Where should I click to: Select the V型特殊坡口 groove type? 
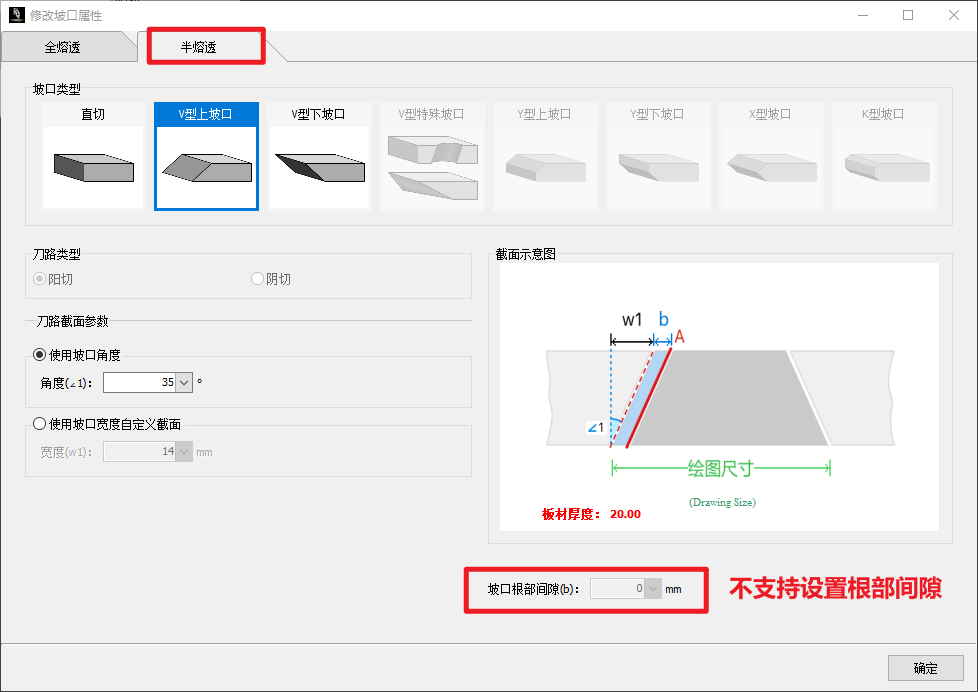pyautogui.click(x=432, y=156)
